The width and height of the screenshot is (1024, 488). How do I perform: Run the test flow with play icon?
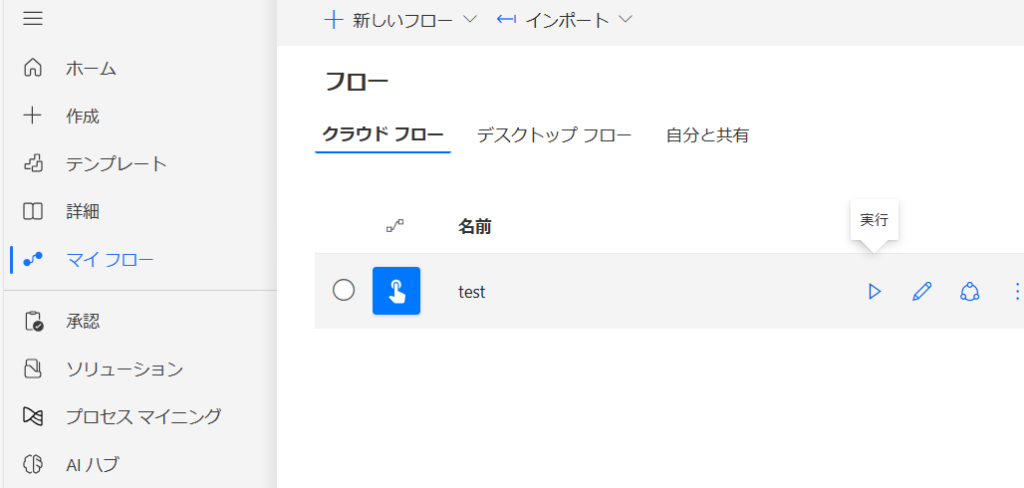point(874,291)
